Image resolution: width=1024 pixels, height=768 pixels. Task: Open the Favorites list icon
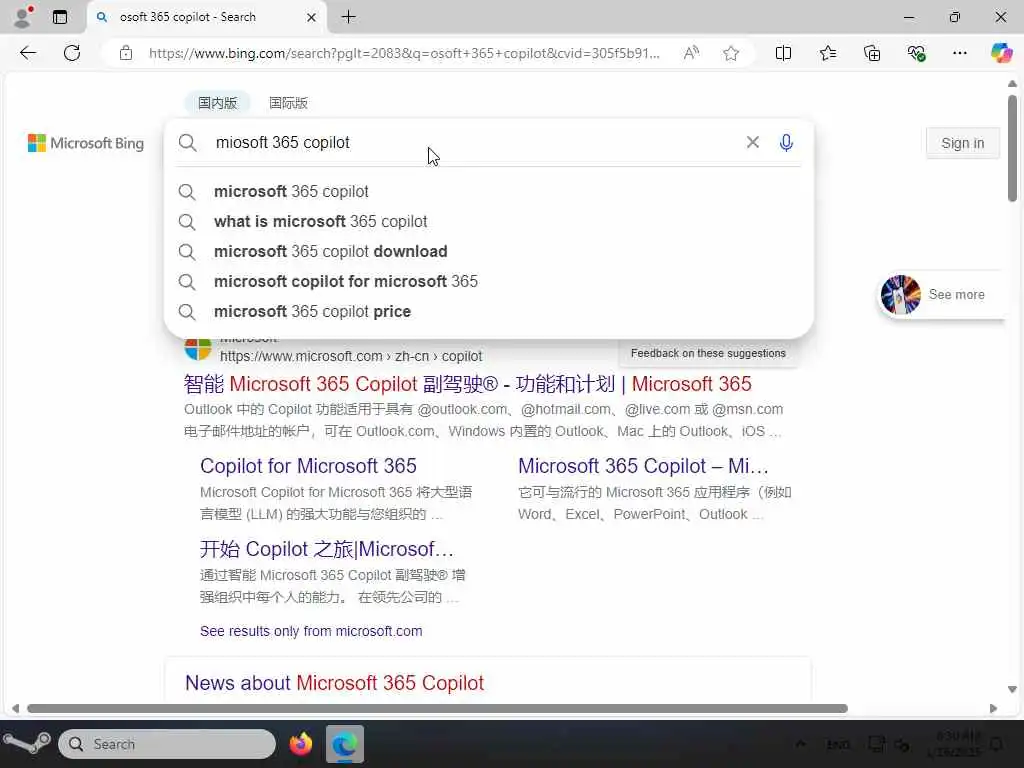coord(827,53)
